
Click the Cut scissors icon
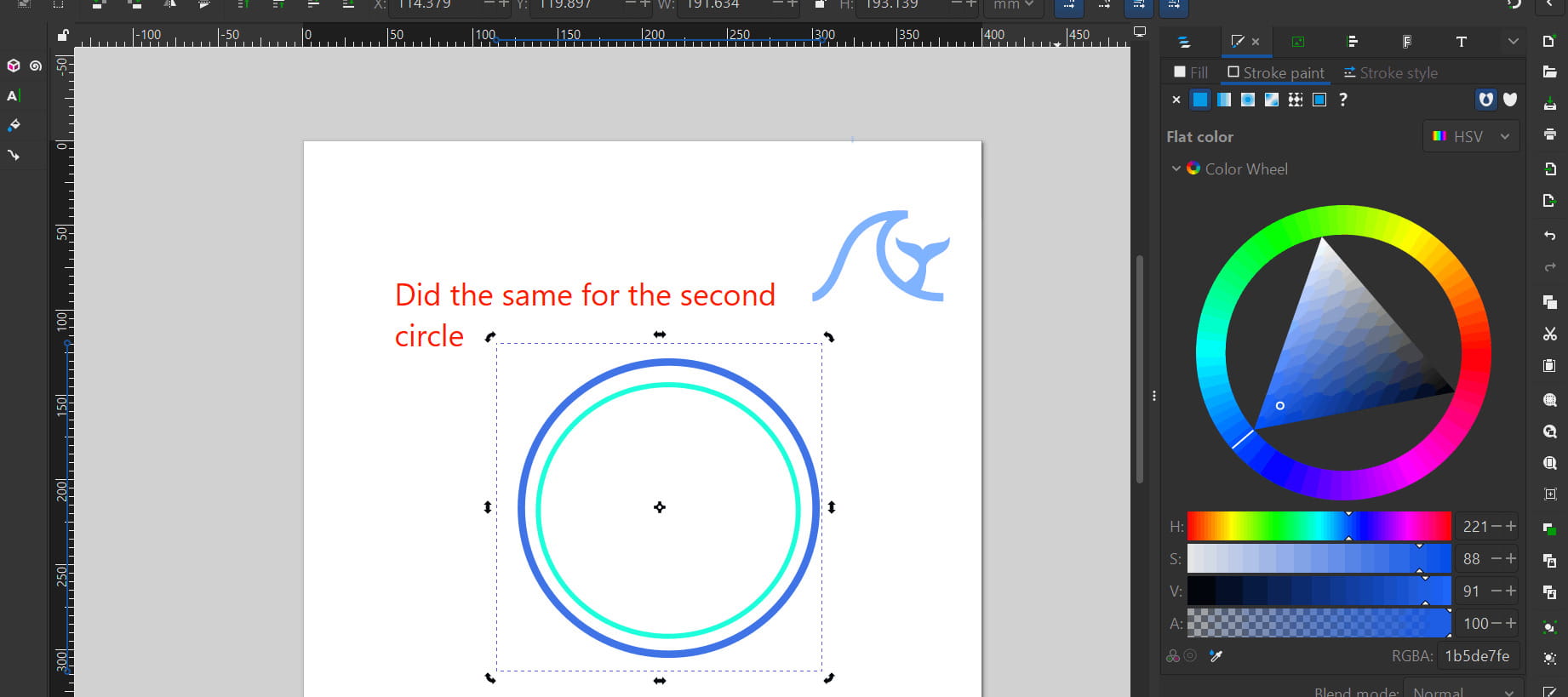[x=1549, y=334]
